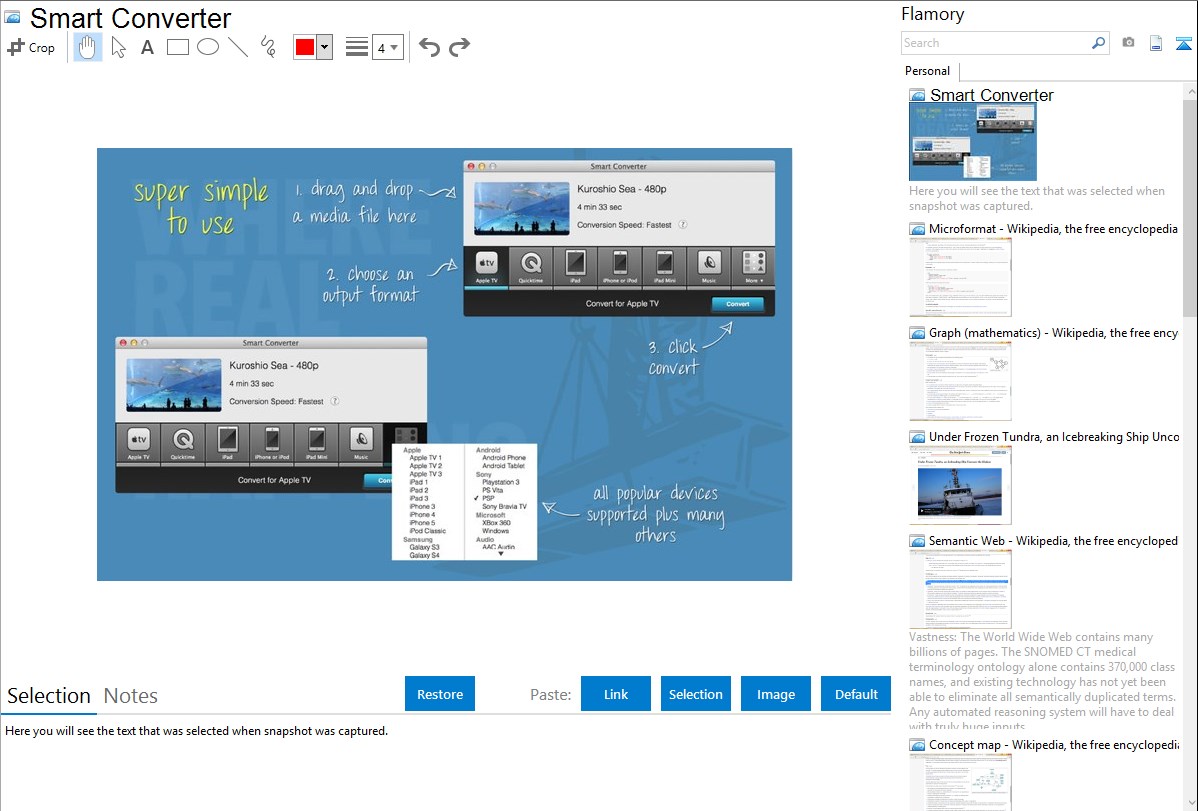This screenshot has width=1198, height=811.
Task: Click the Semantic Web - Wikipedia title
Action: coord(1053,540)
